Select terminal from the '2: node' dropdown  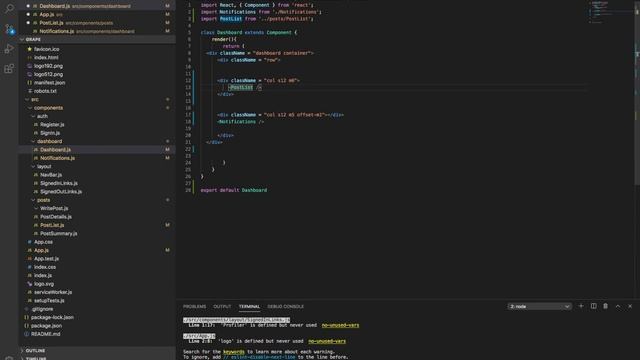click(x=540, y=306)
